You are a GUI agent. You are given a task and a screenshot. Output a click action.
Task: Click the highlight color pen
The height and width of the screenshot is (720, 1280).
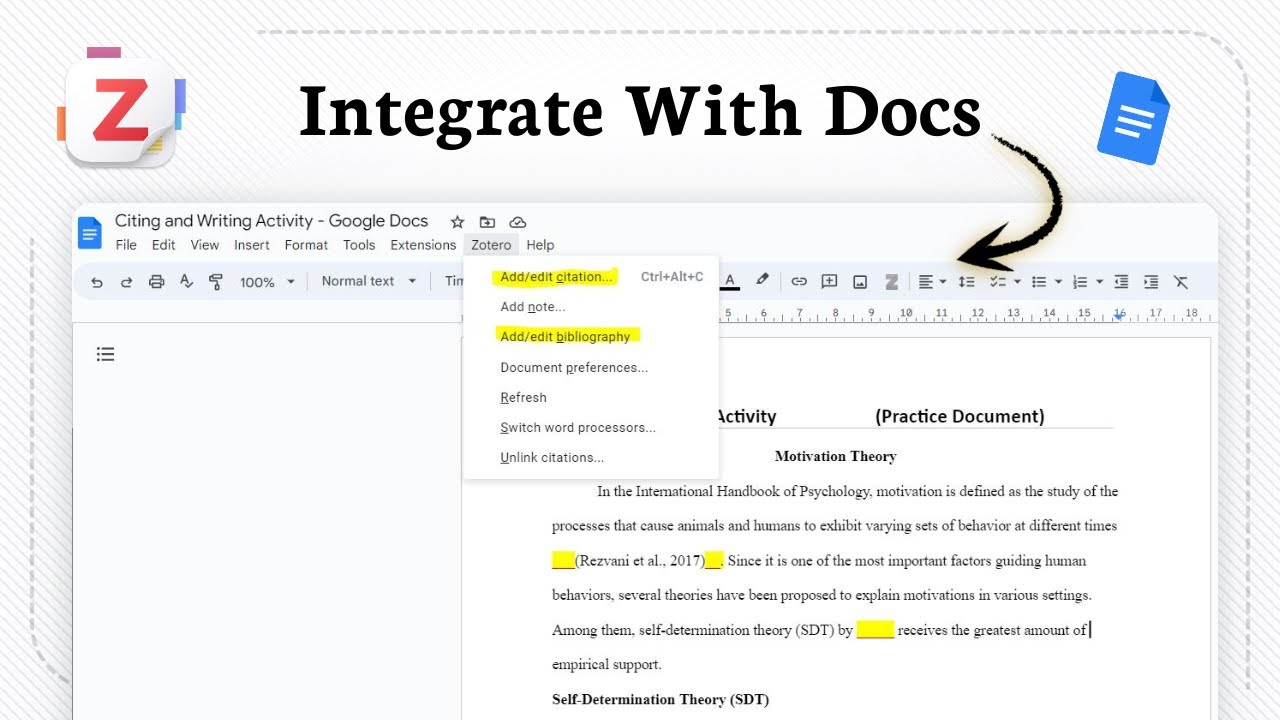coord(762,281)
